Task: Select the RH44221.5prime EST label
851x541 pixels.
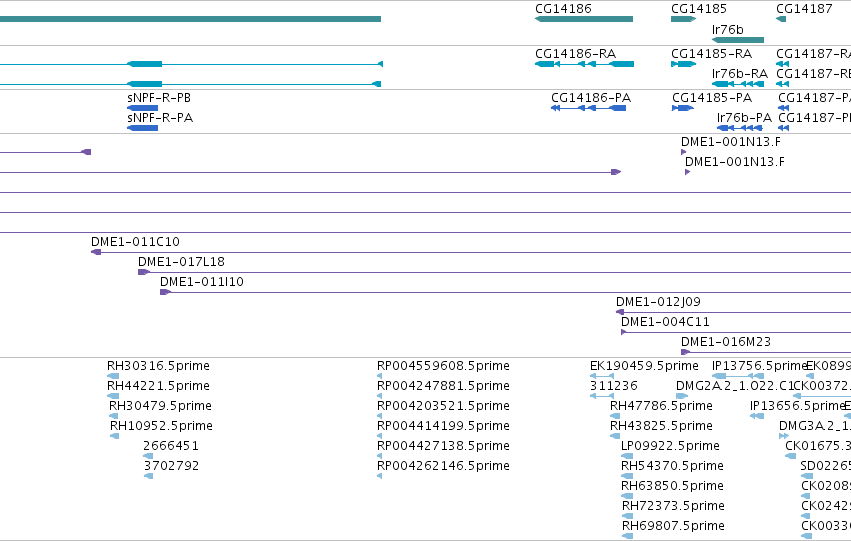Action: pyautogui.click(x=158, y=386)
